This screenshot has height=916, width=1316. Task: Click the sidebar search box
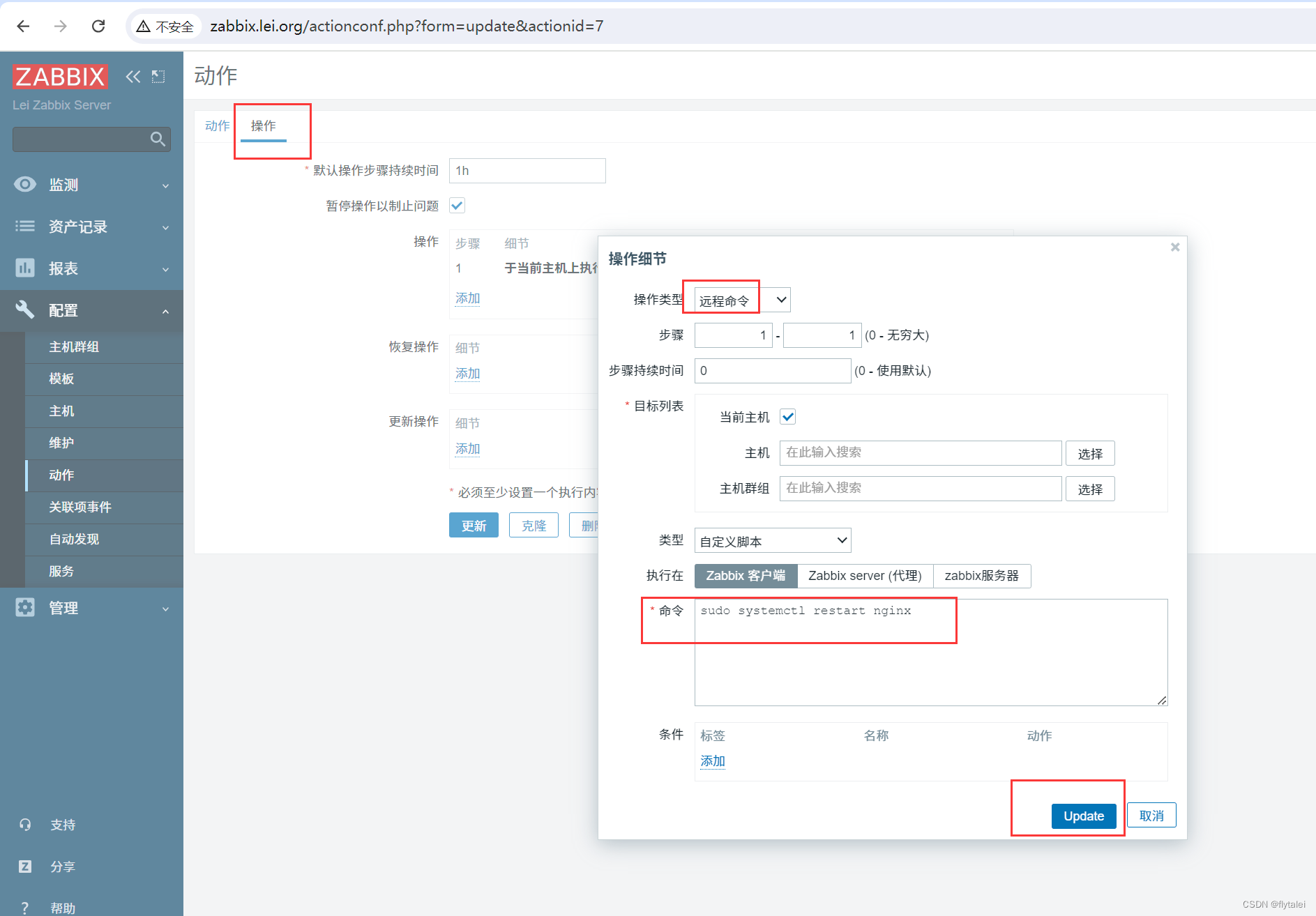pyautogui.click(x=91, y=139)
